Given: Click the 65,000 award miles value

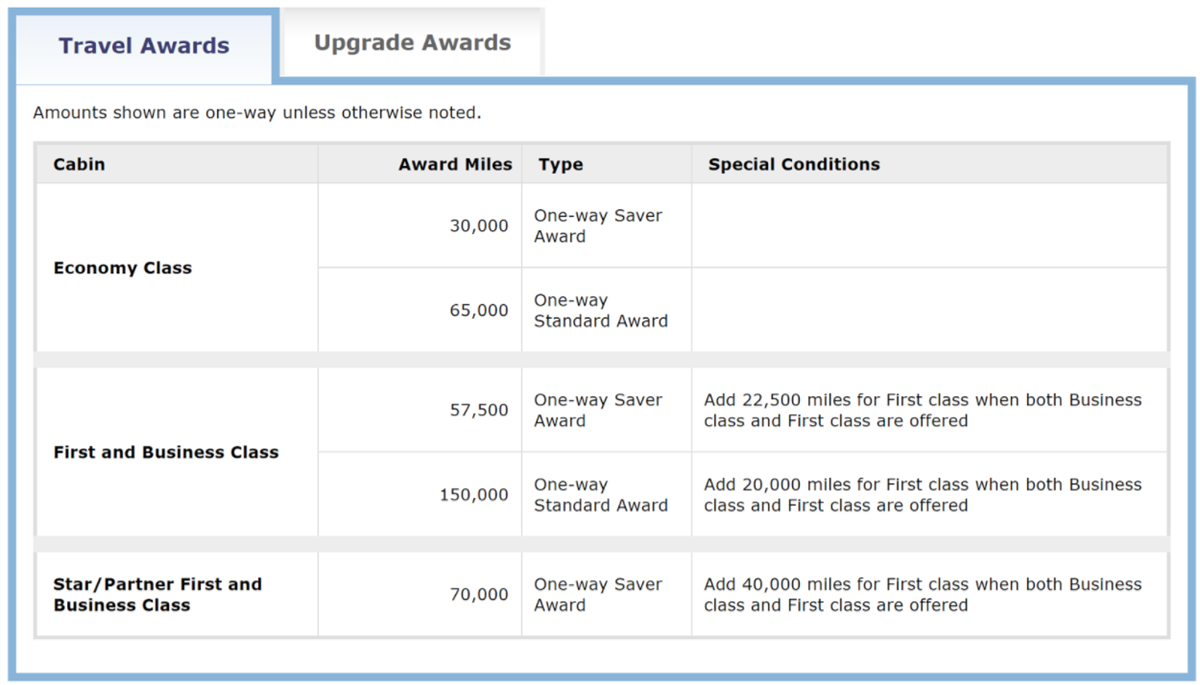Looking at the screenshot, I should [479, 310].
